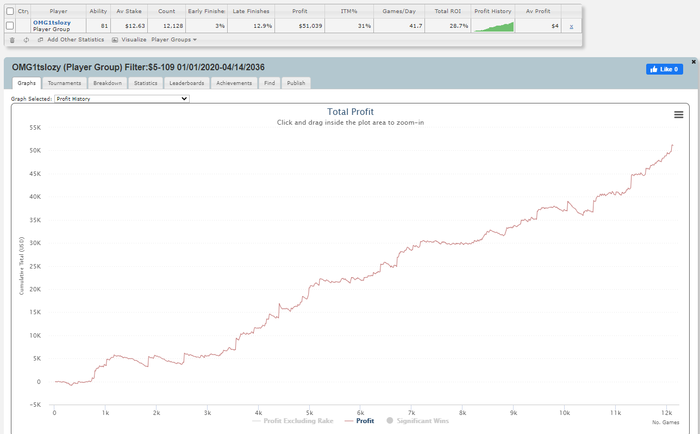Open the Find tab
The image size is (700, 434).
[270, 83]
